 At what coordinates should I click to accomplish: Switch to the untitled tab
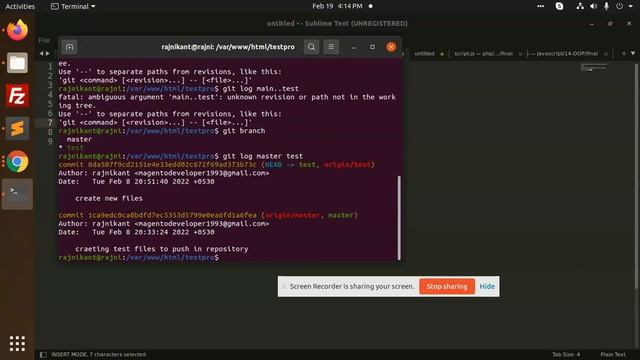pos(424,53)
